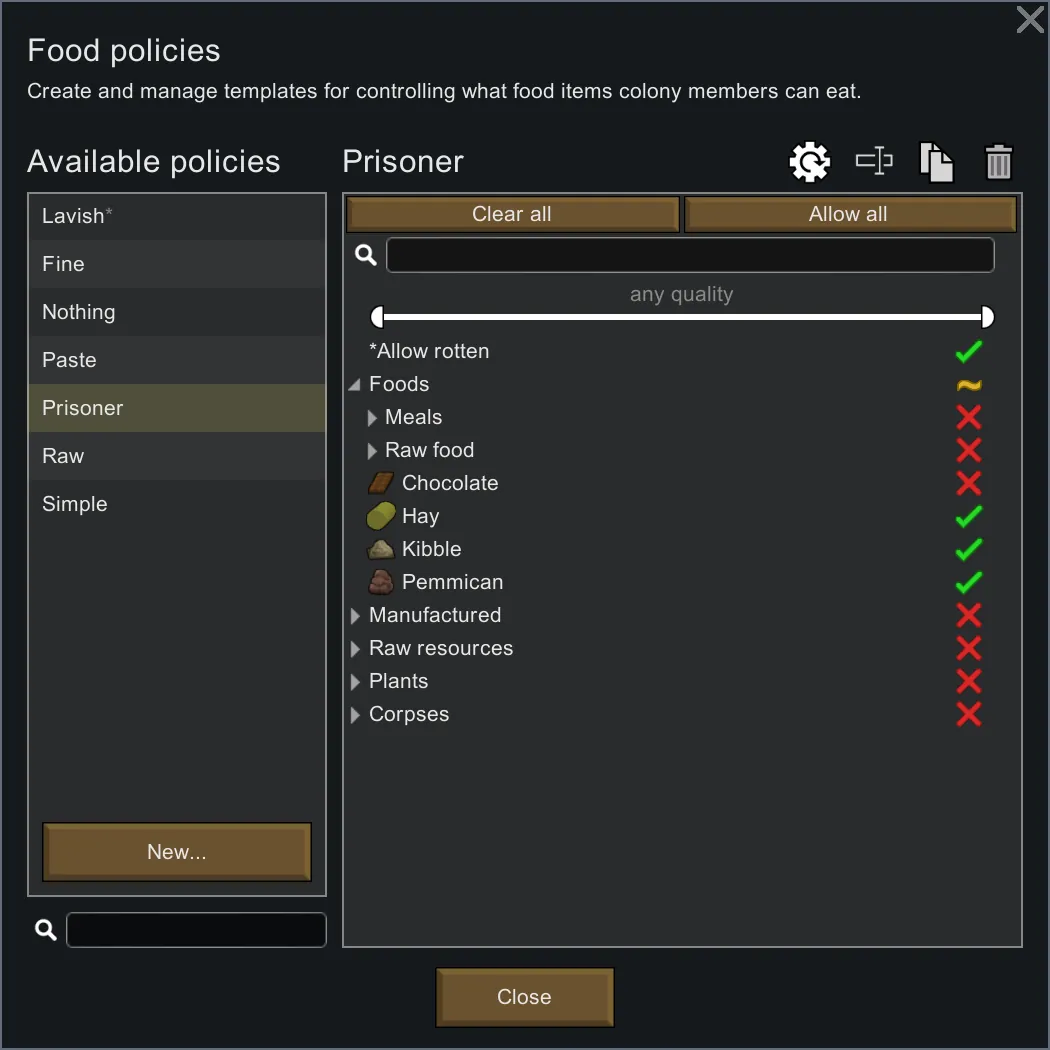Click the Hay bale icon
Image resolution: width=1050 pixels, height=1050 pixels.
(381, 516)
